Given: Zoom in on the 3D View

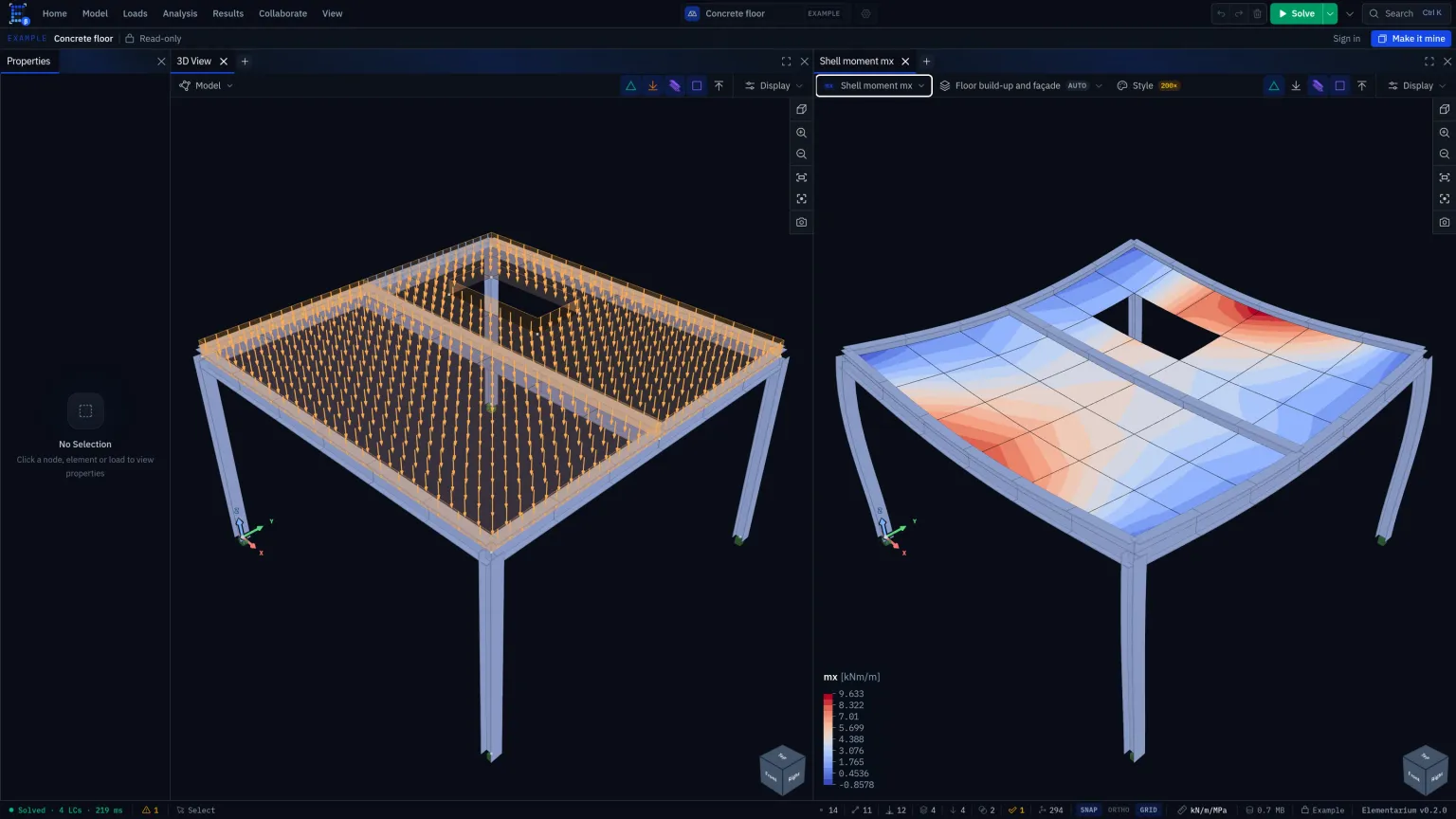Looking at the screenshot, I should point(801,133).
